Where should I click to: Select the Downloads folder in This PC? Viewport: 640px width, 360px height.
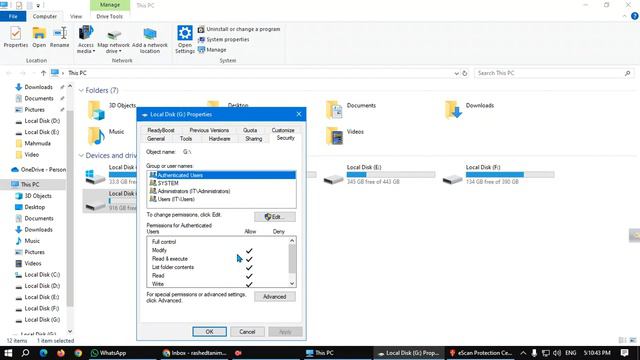tap(469, 109)
